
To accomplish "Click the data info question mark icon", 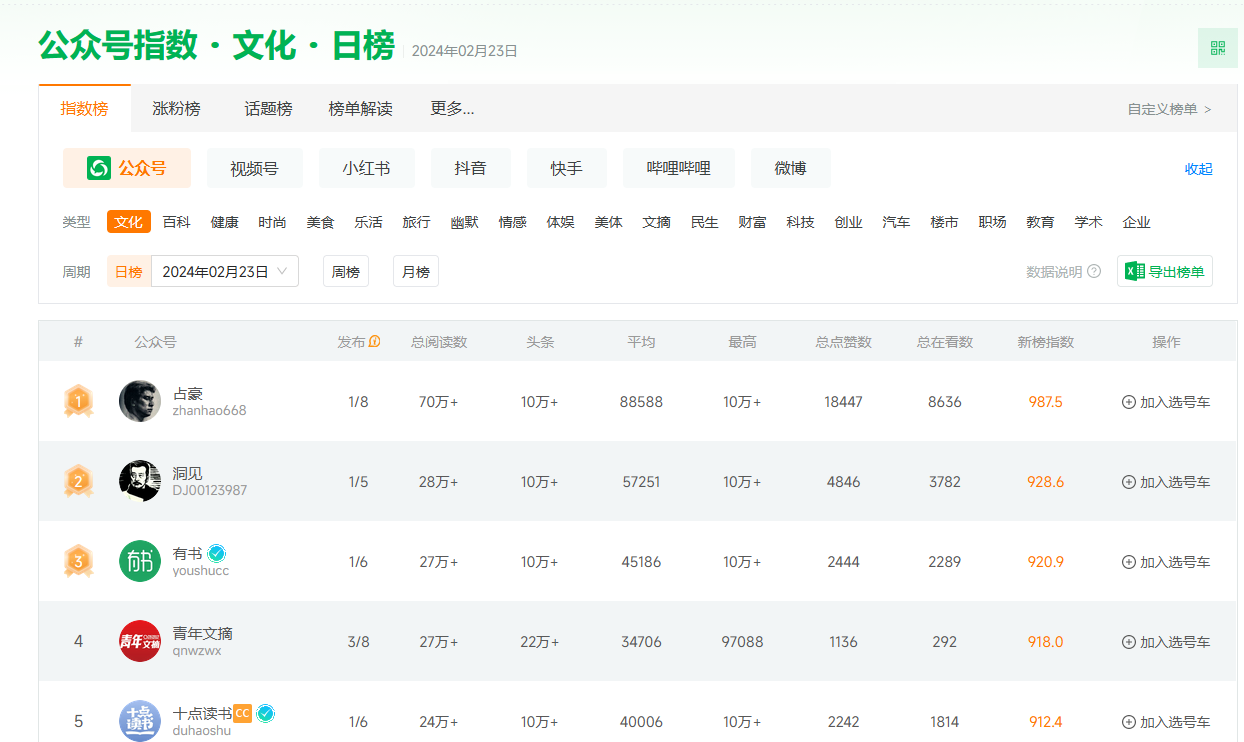I will 1094,272.
